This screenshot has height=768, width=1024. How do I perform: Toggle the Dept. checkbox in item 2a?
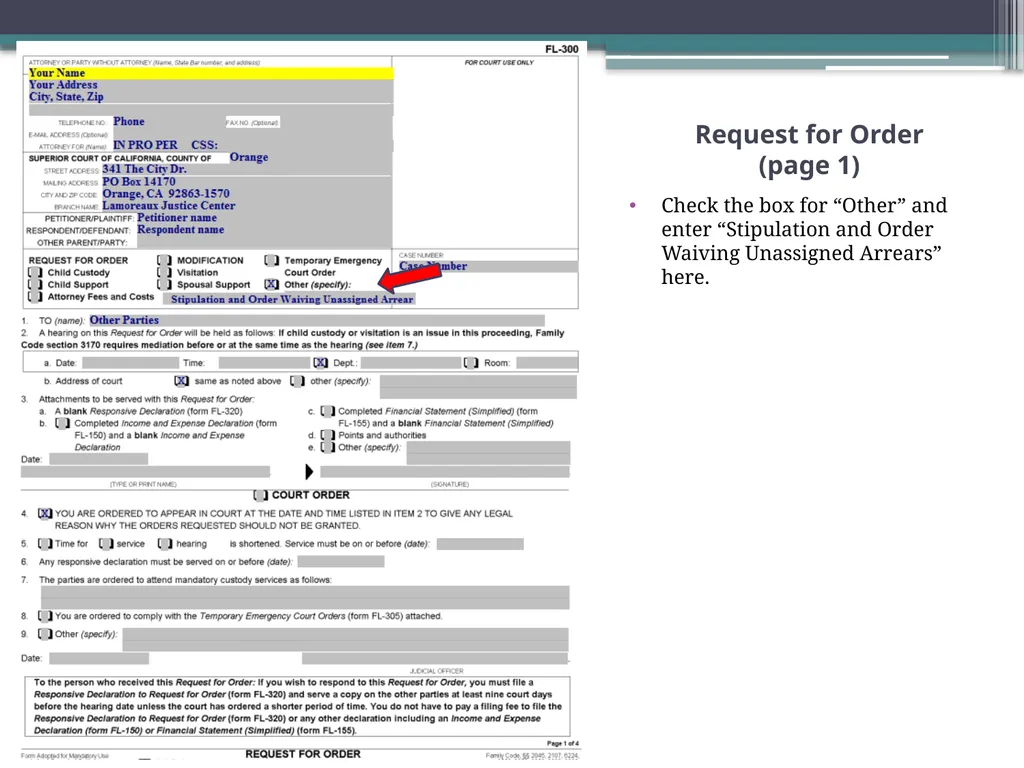pos(321,362)
